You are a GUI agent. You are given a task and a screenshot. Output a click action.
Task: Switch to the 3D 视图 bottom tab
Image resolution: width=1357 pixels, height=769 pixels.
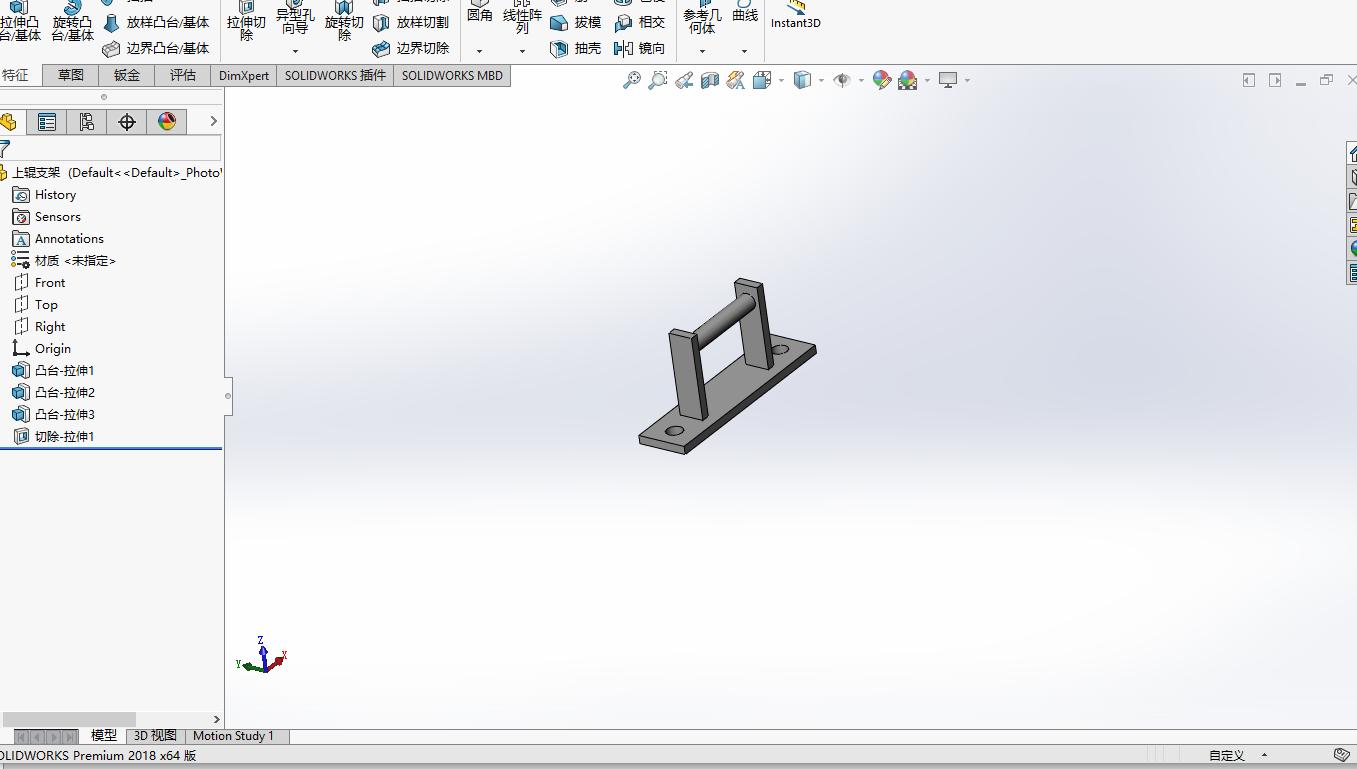155,735
